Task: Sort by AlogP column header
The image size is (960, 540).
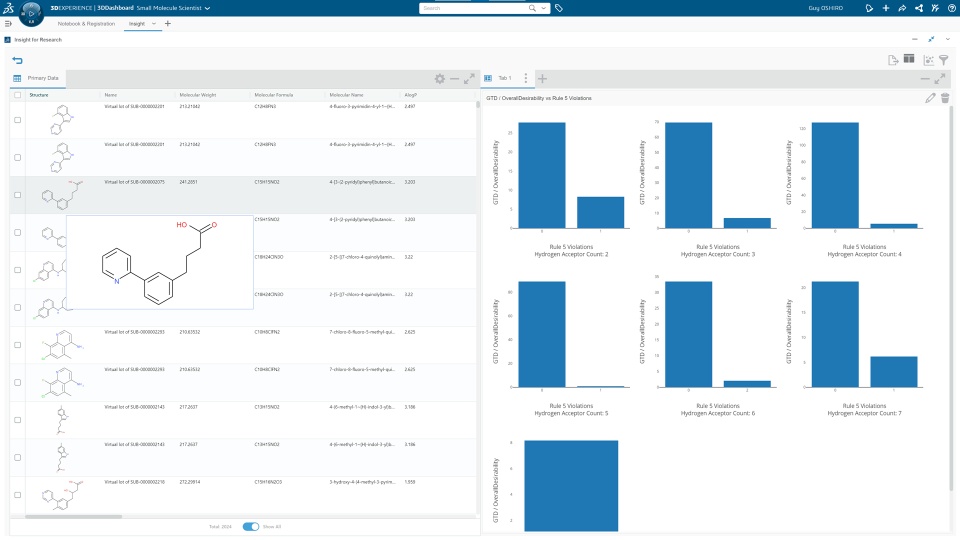Action: [411, 95]
